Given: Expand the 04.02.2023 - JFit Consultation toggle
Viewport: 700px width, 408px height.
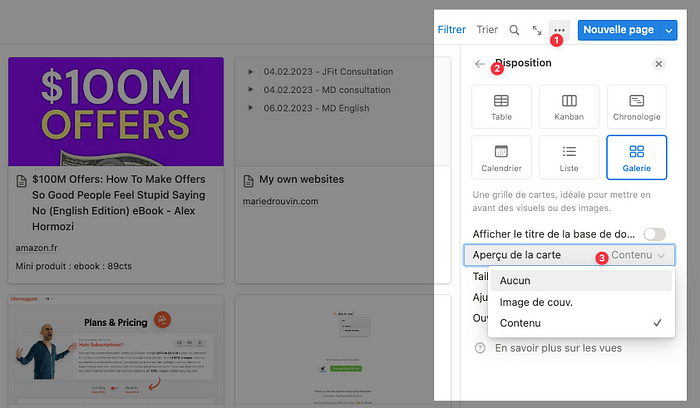Looking at the screenshot, I should point(250,71).
